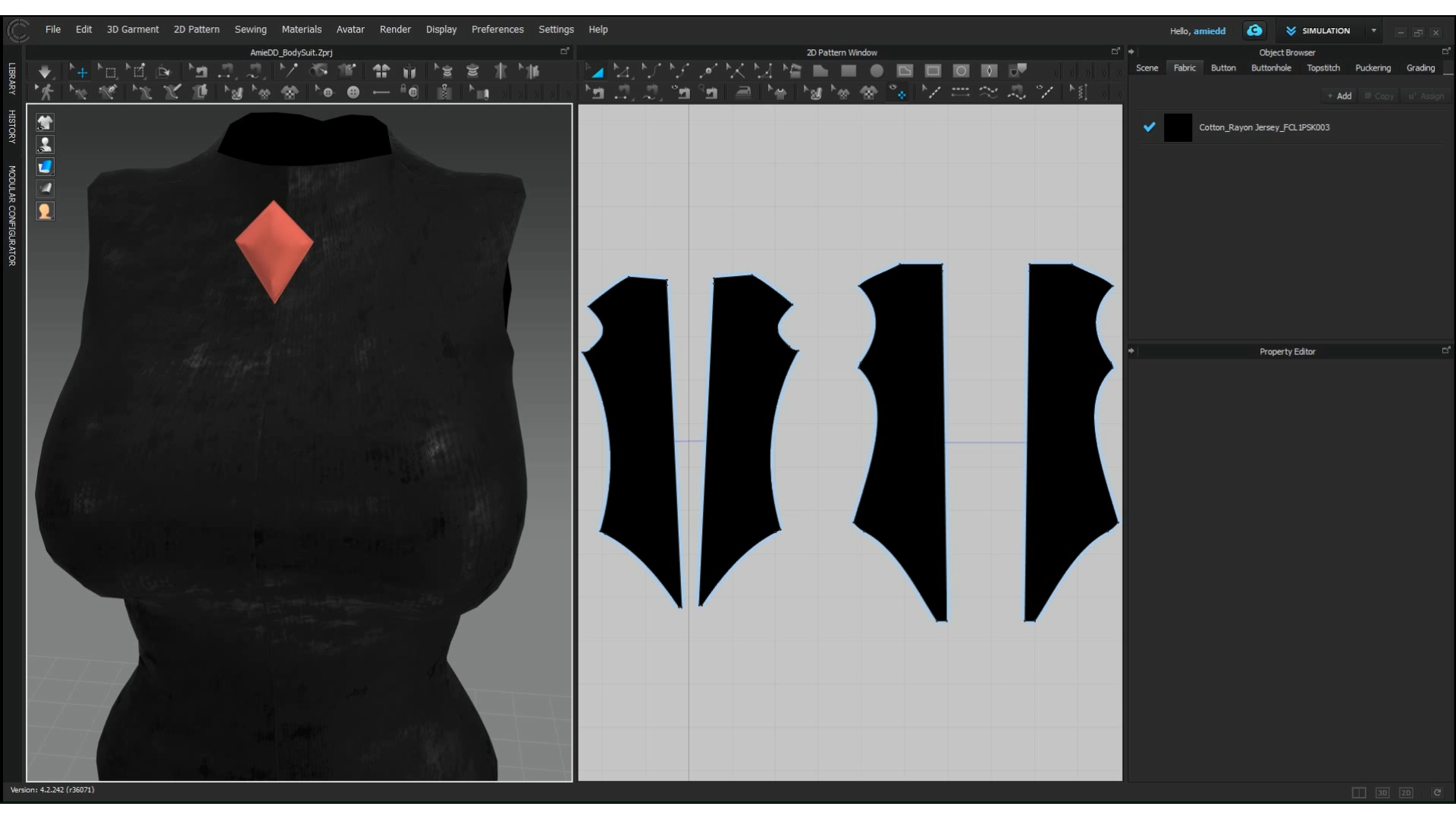Select the Ellipse pattern tool in 2D toolbar

coord(877,71)
